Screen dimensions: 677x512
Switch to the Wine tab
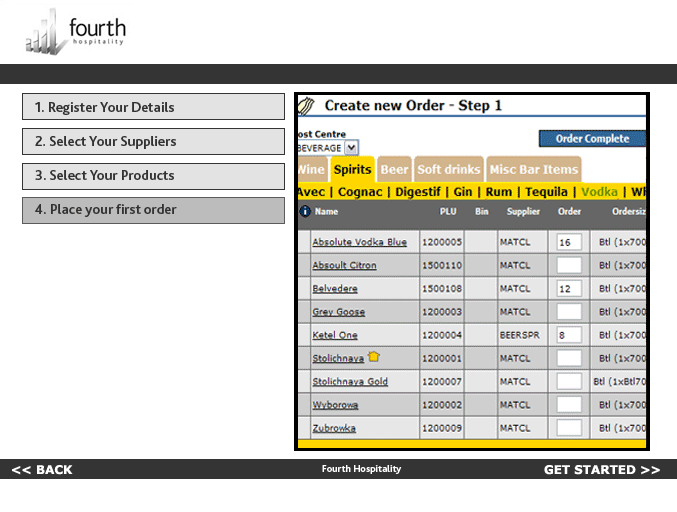313,169
